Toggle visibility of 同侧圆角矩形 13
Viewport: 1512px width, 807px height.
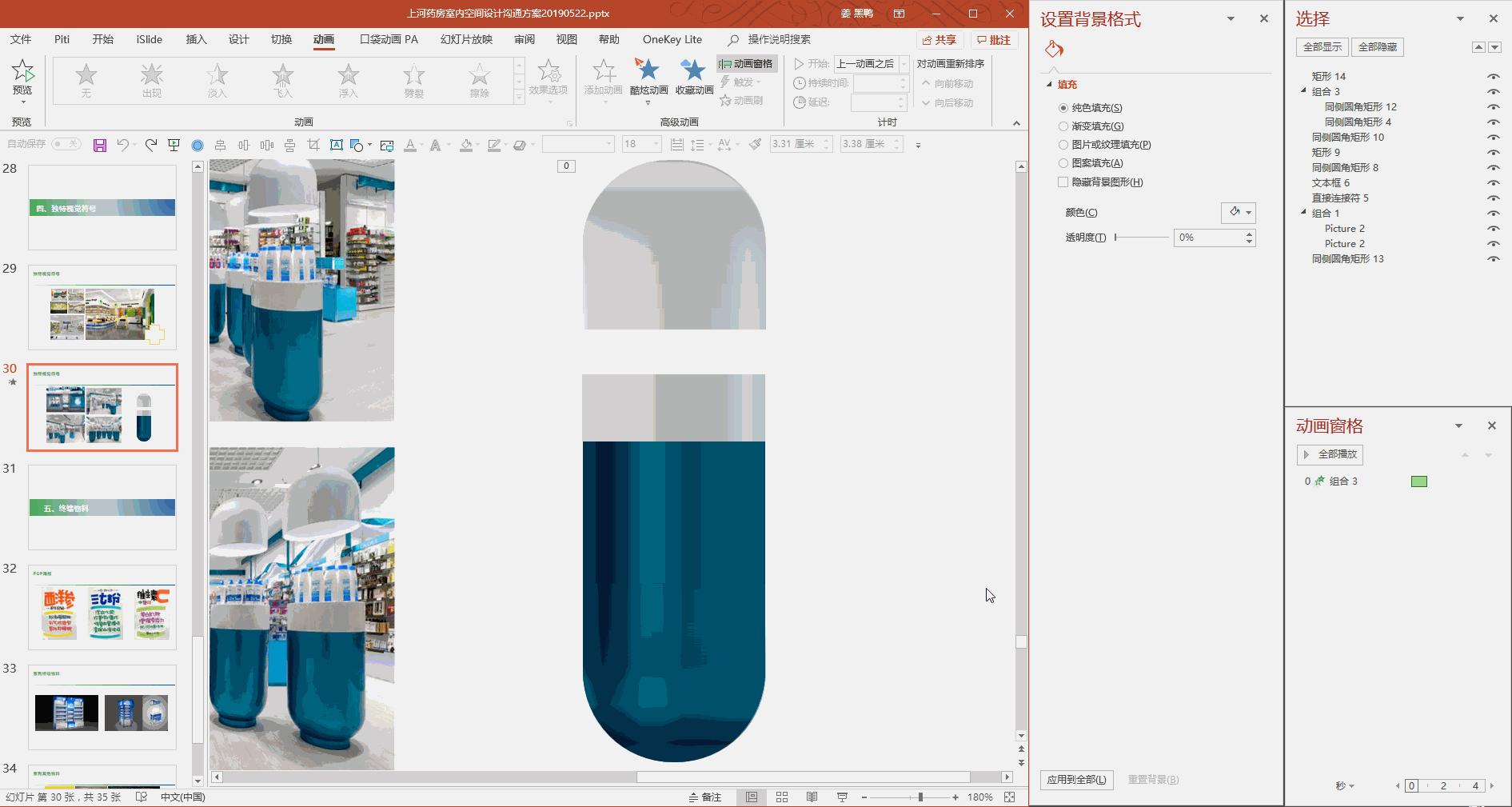(x=1493, y=259)
